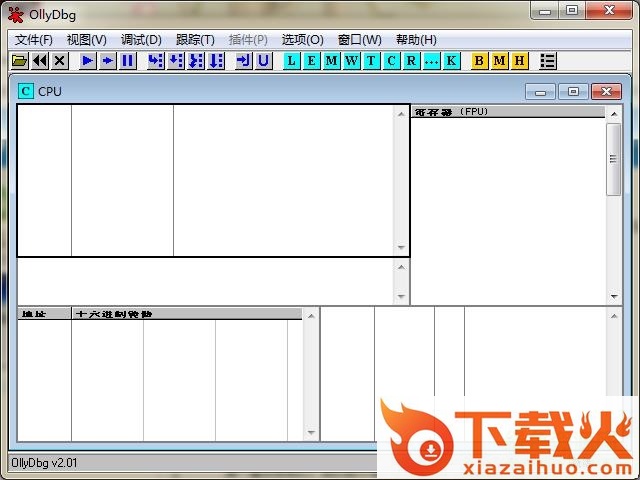Open Memory map with cyan M icon
Screen dimensions: 640x480
(x=331, y=61)
